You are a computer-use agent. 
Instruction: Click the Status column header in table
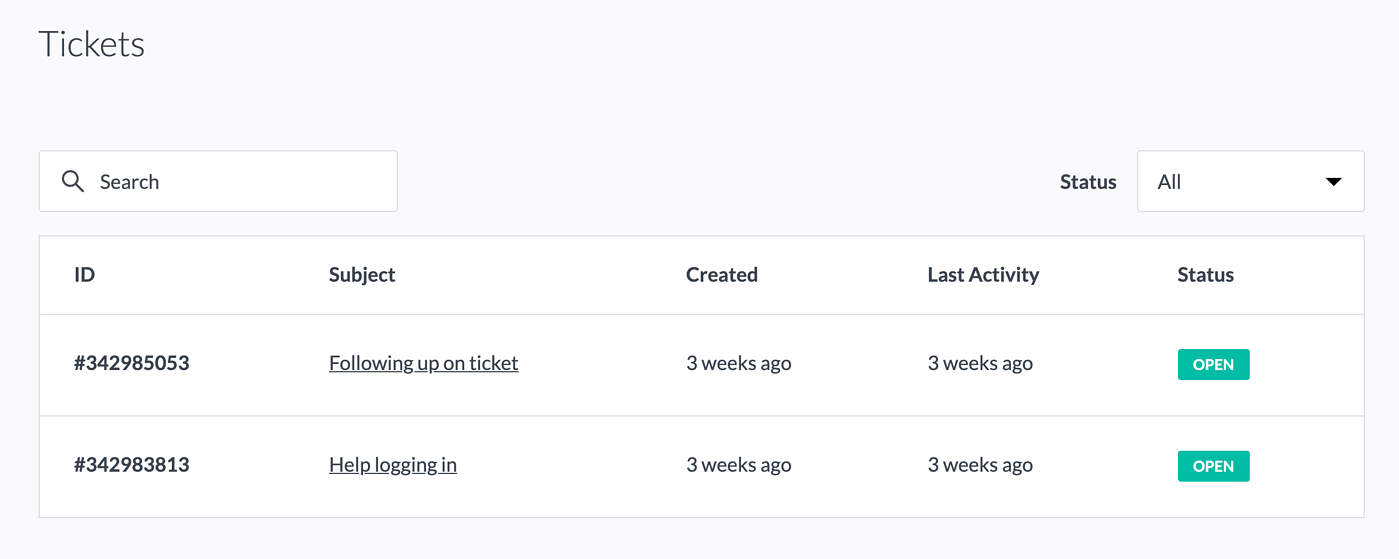tap(1205, 275)
